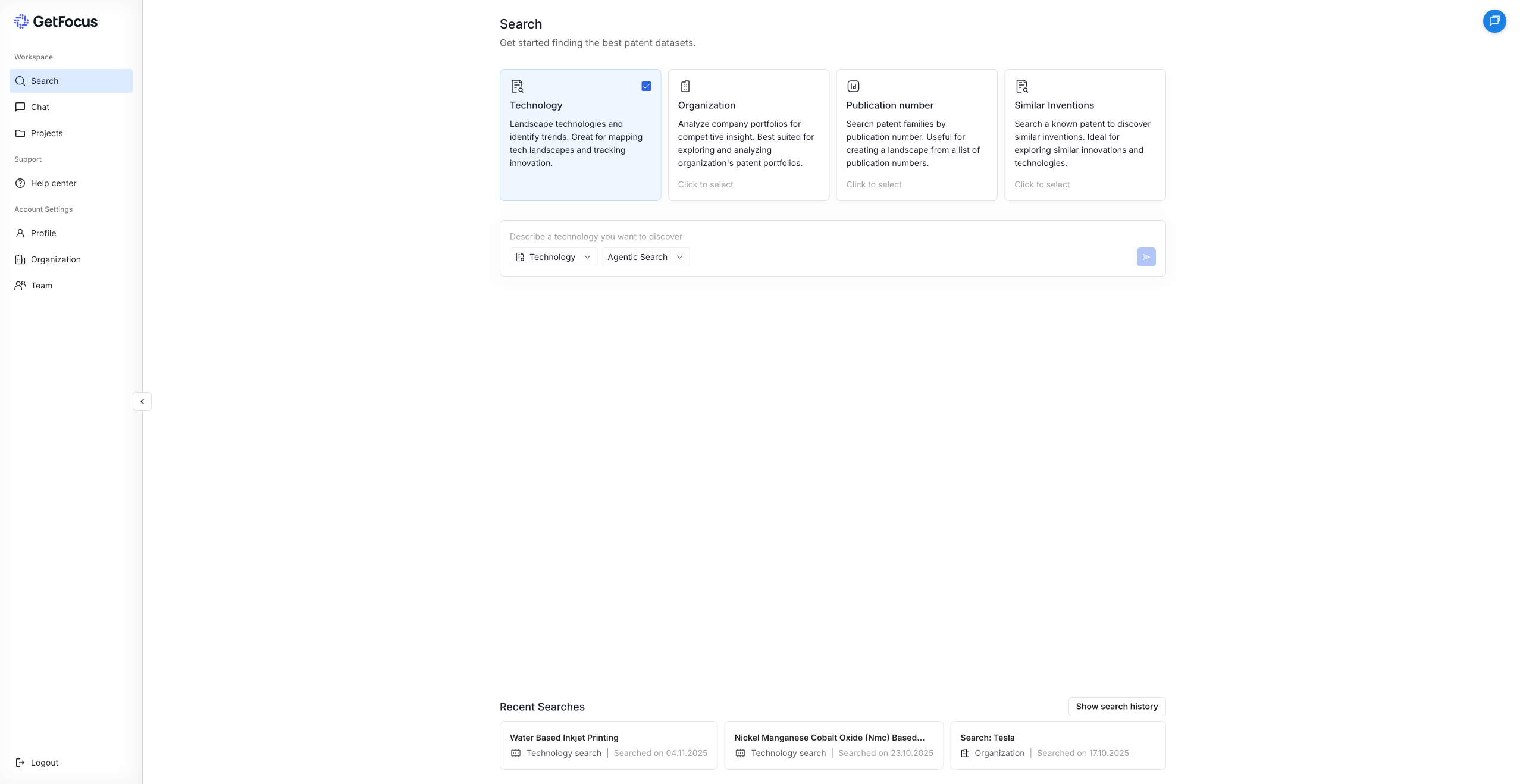
Task: Click the Logout icon in sidebar
Action: (x=20, y=763)
